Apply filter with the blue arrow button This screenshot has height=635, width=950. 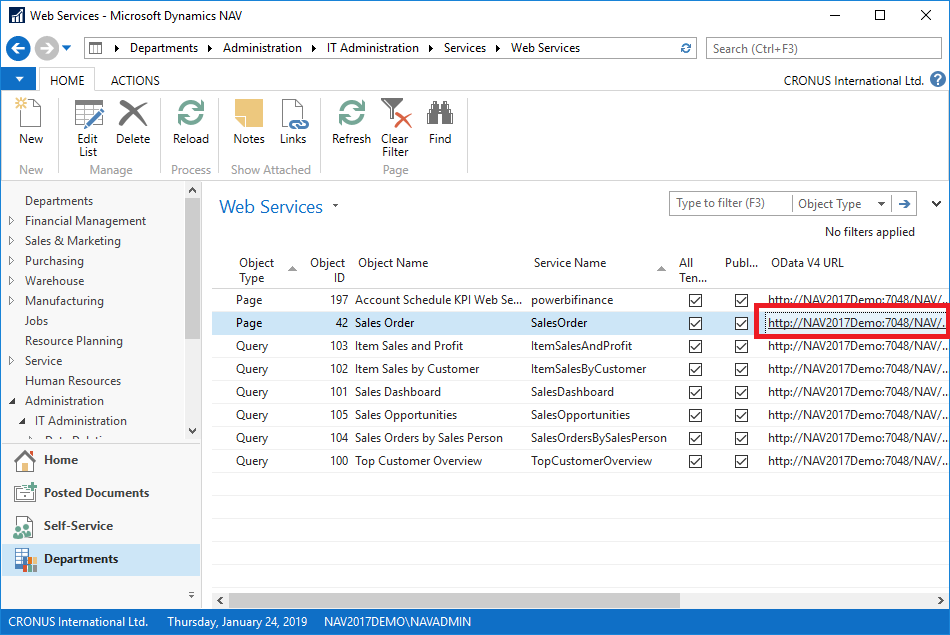(904, 204)
